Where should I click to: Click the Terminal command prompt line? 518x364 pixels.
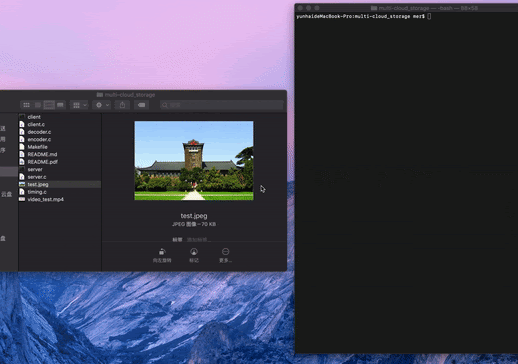363,16
